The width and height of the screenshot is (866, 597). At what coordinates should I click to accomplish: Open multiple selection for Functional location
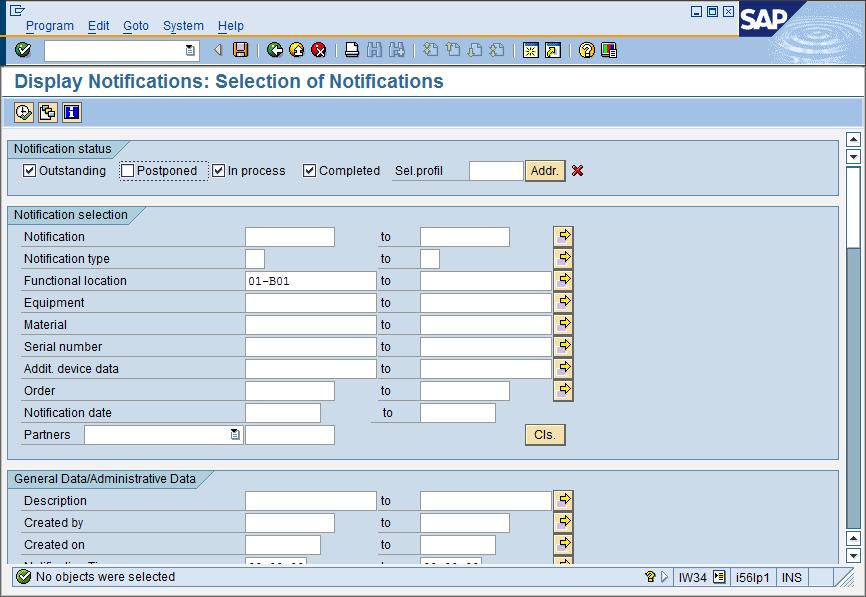pyautogui.click(x=563, y=280)
